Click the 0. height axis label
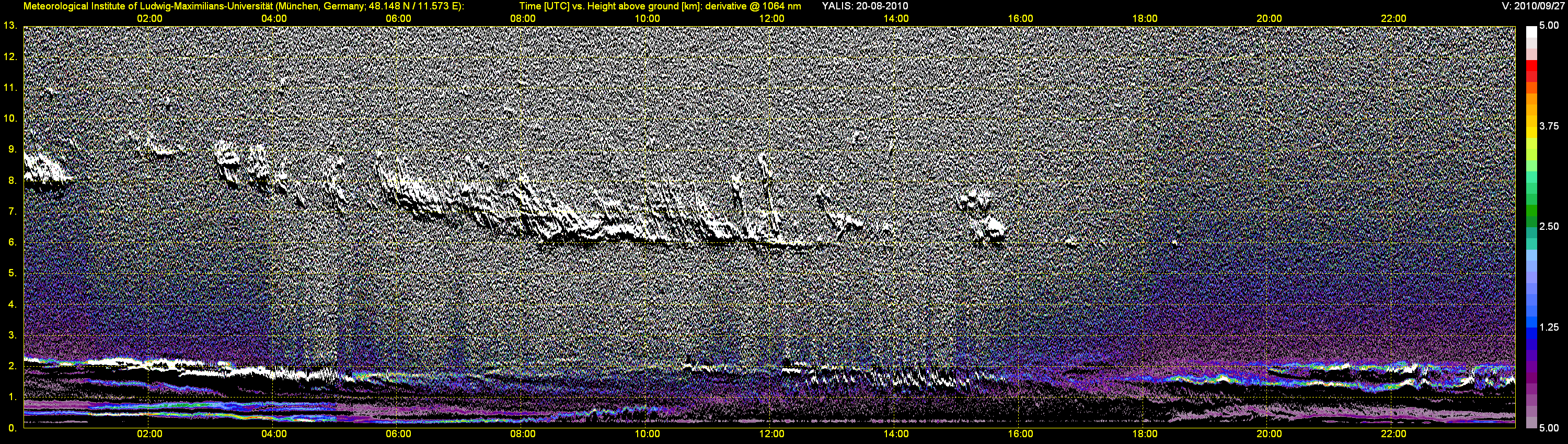Viewport: 1568px width, 444px height. click(x=12, y=428)
